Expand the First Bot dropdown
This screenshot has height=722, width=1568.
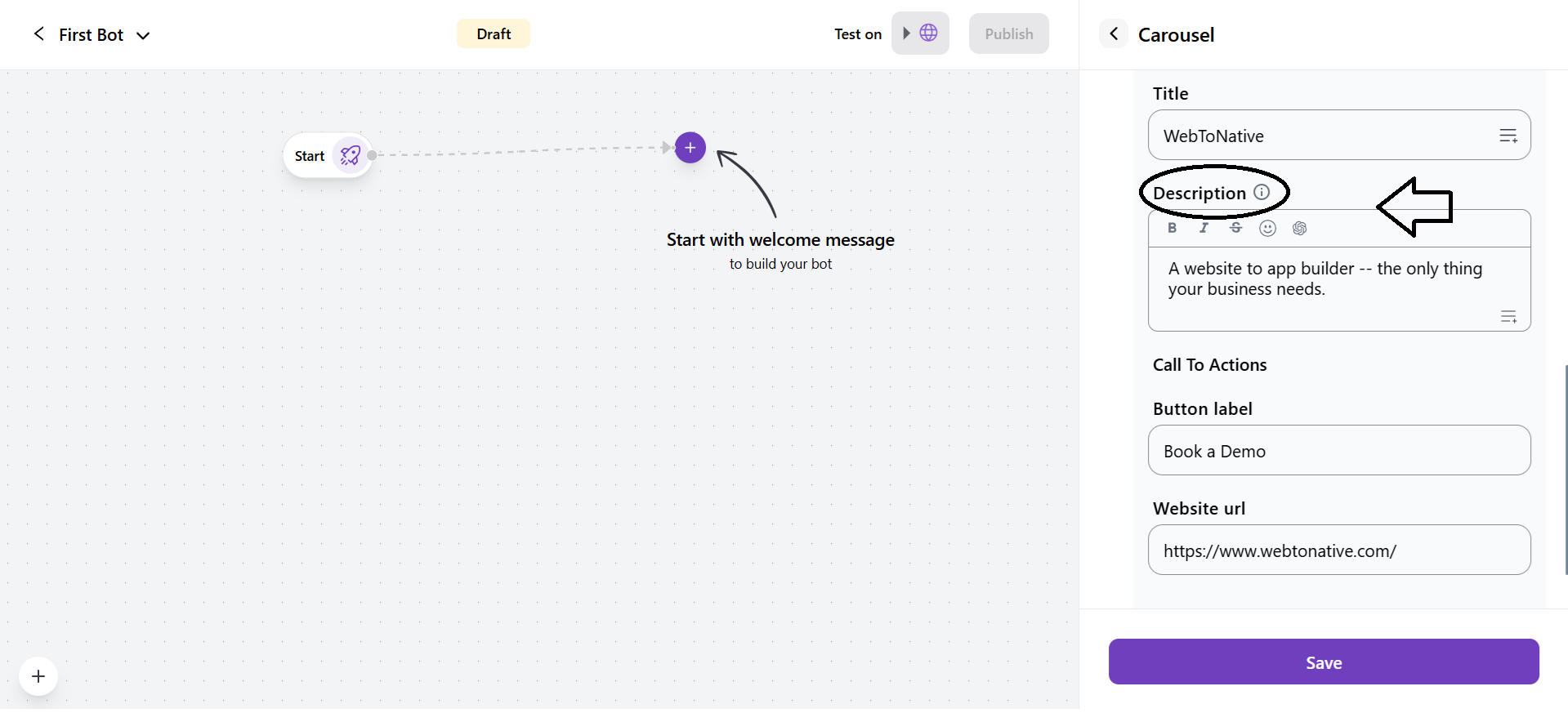point(144,35)
